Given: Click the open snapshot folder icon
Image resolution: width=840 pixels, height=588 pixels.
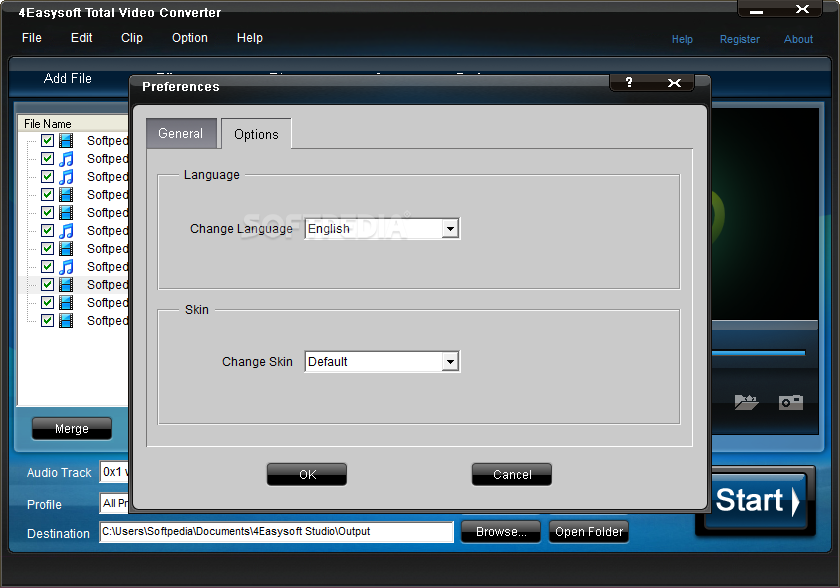Looking at the screenshot, I should pos(746,402).
